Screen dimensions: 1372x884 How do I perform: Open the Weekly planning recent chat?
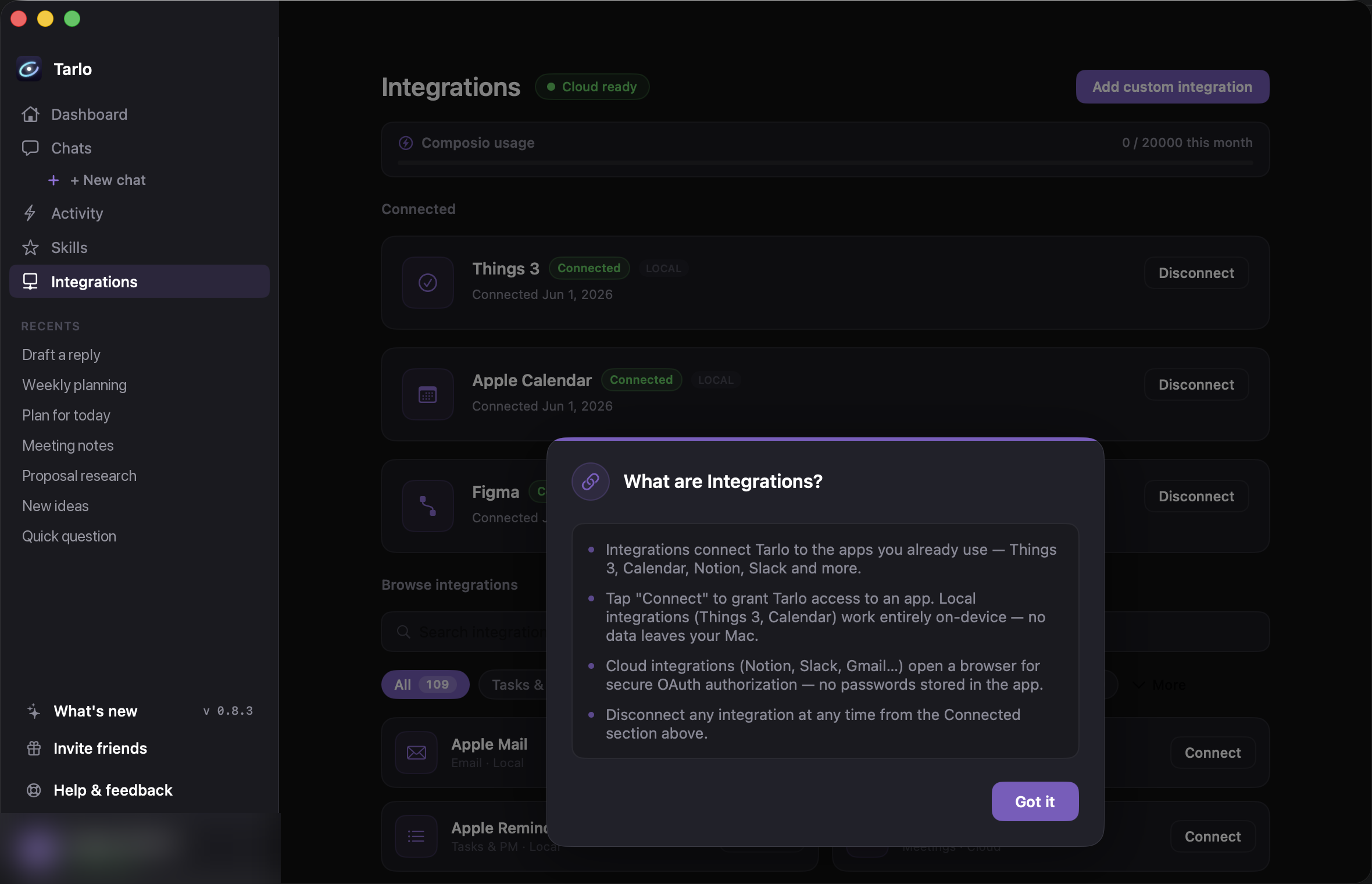pos(74,385)
